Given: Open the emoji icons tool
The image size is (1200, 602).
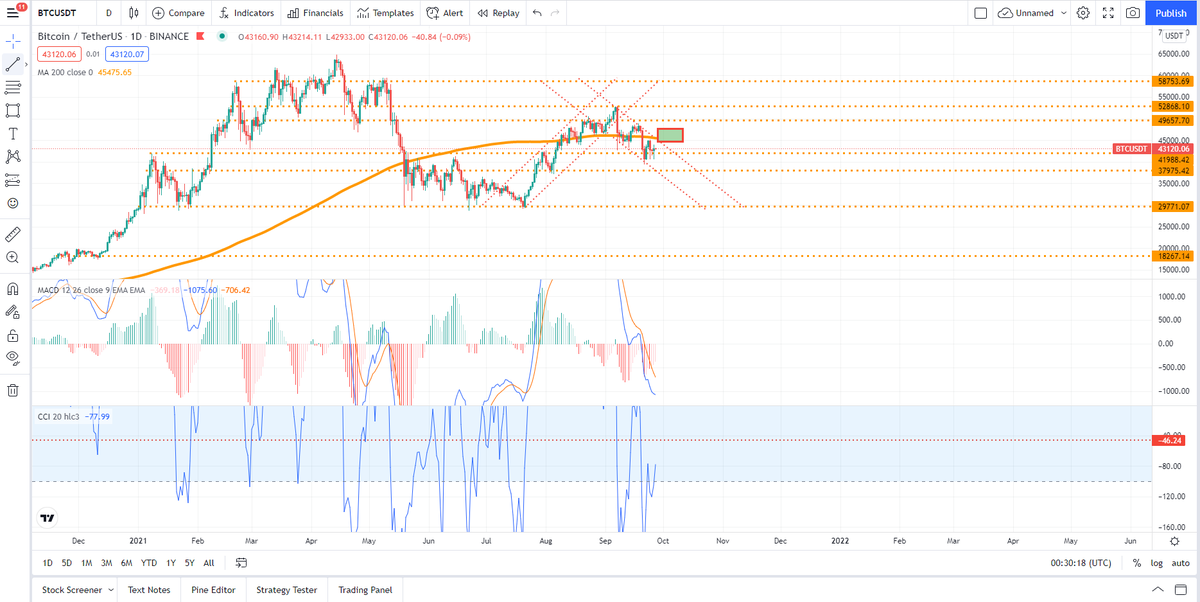Looking at the screenshot, I should (x=13, y=203).
